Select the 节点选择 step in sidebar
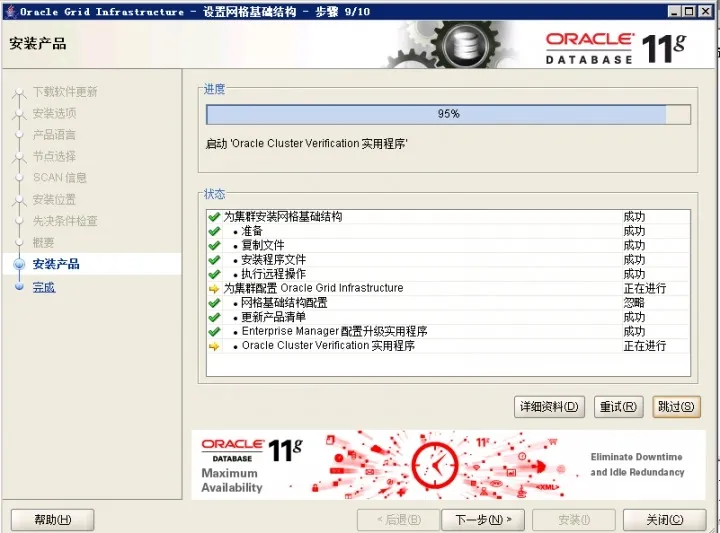This screenshot has height=533, width=720. (x=54, y=156)
